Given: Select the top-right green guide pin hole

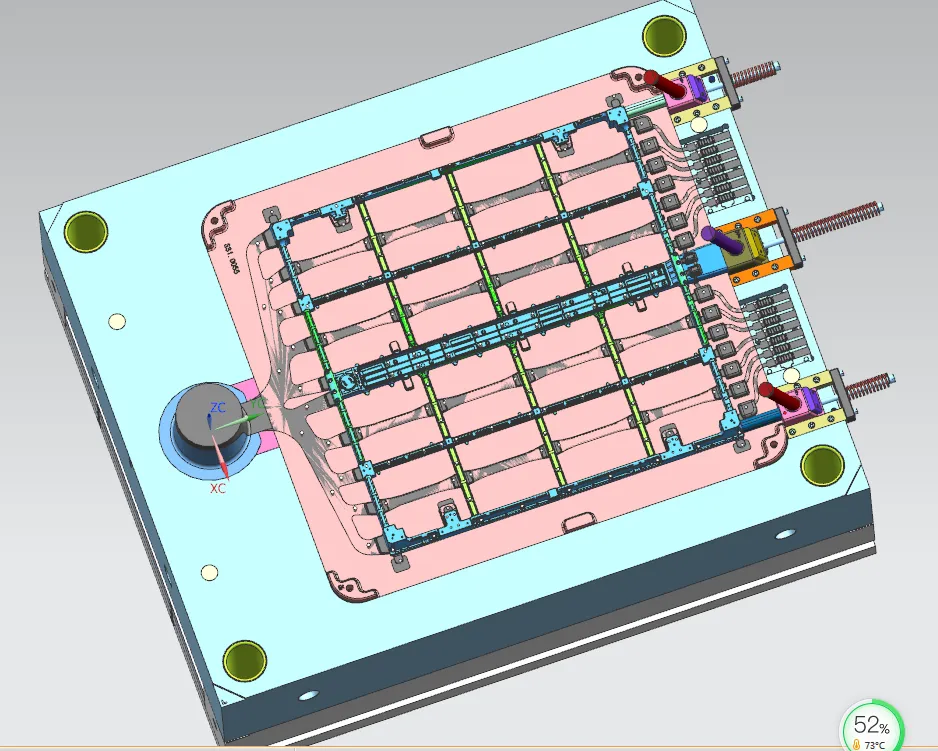Looking at the screenshot, I should pyautogui.click(x=663, y=36).
